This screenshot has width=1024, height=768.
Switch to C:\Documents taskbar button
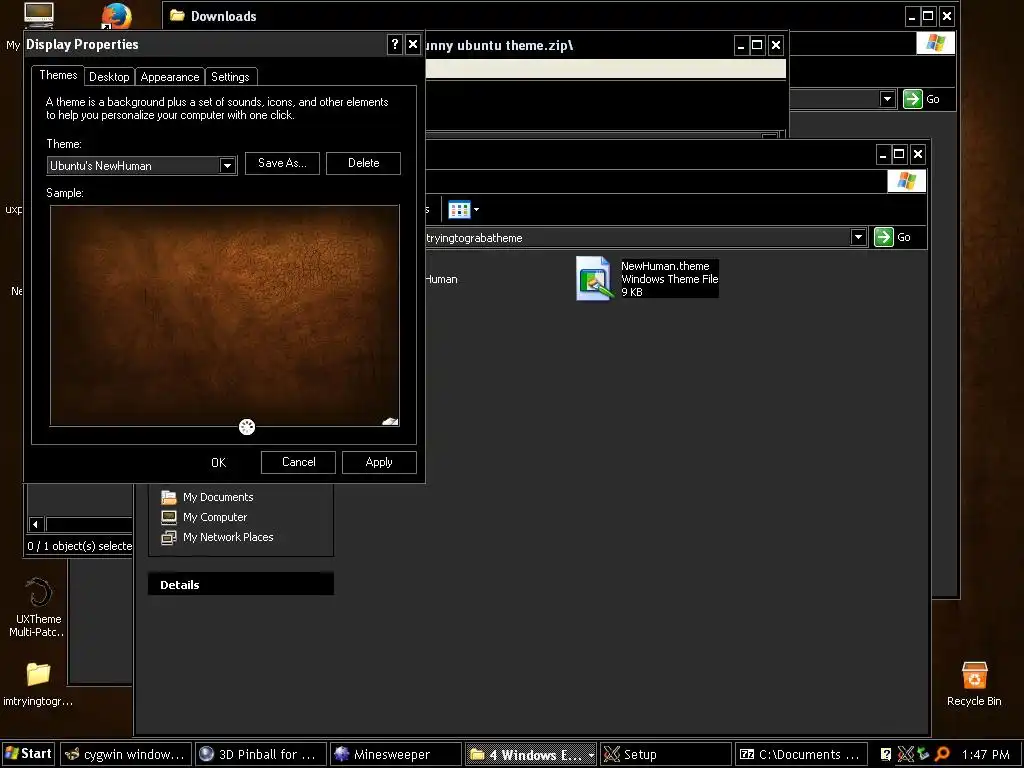(x=801, y=754)
